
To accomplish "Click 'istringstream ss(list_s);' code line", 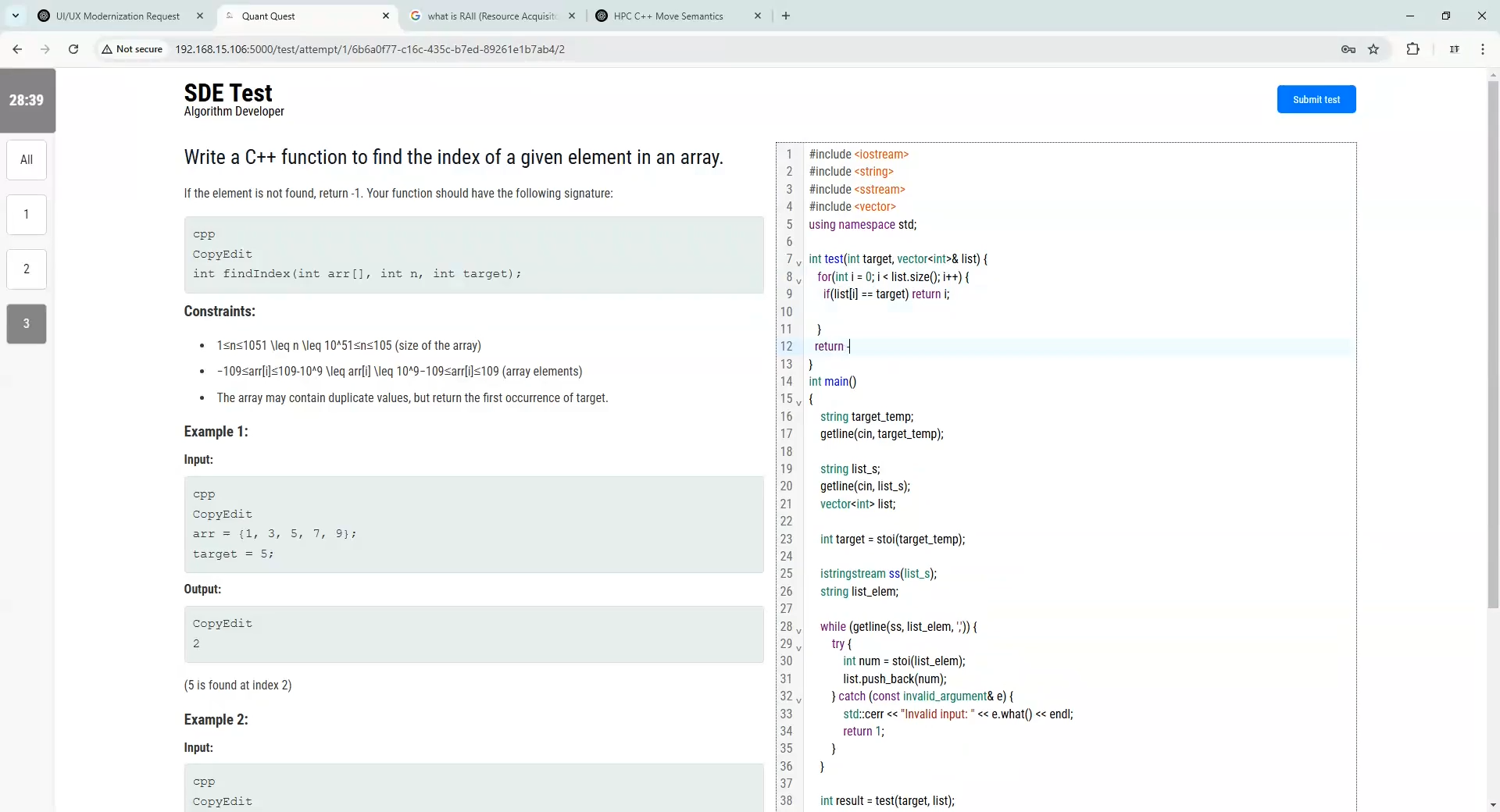I will (878, 574).
